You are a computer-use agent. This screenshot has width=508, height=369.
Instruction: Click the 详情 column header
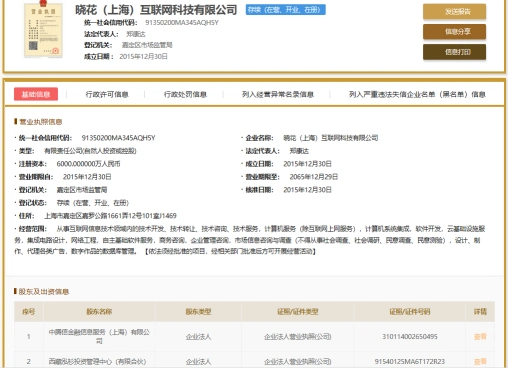[x=480, y=312]
